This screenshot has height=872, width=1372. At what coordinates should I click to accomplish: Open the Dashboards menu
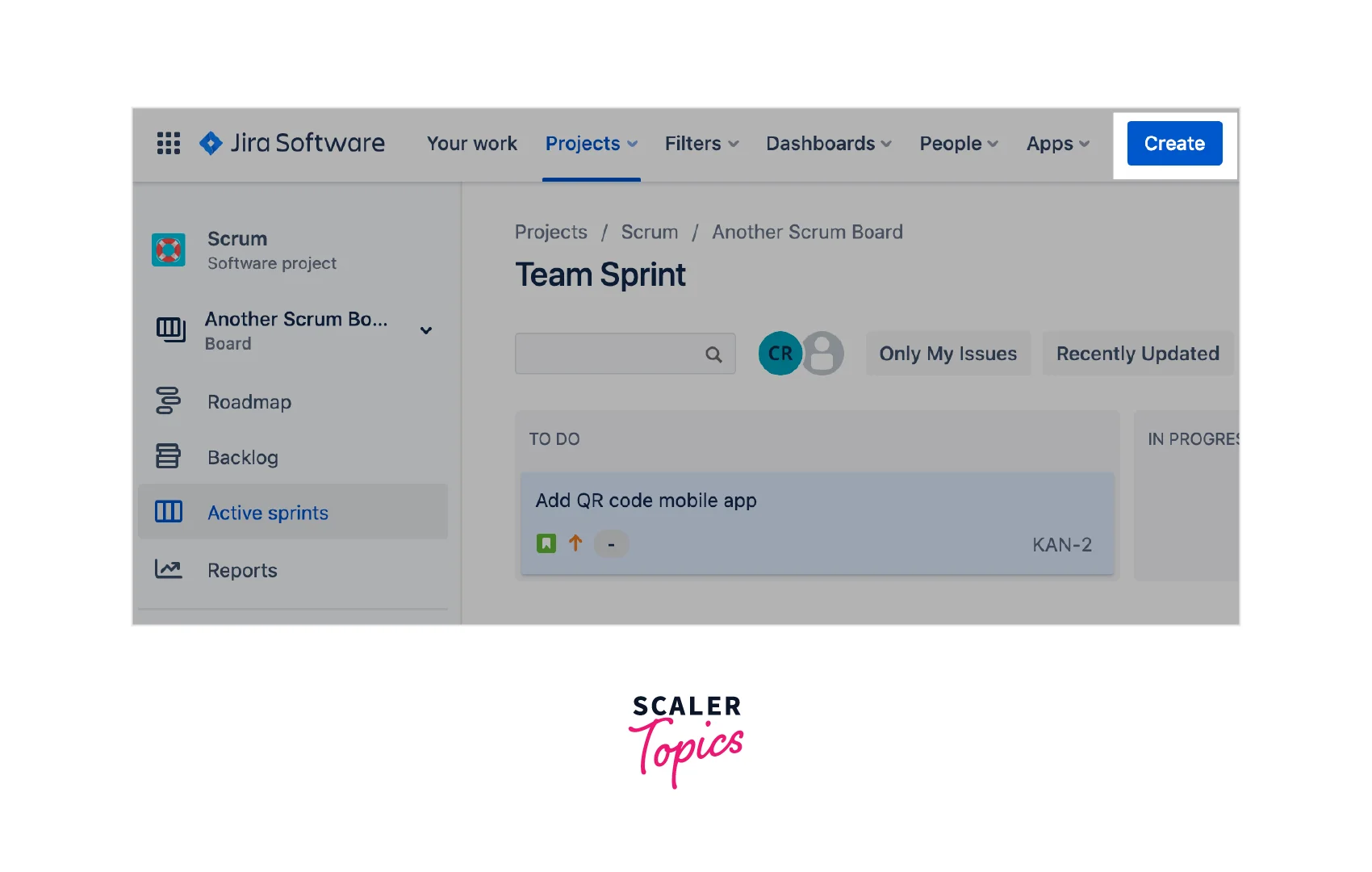(828, 144)
